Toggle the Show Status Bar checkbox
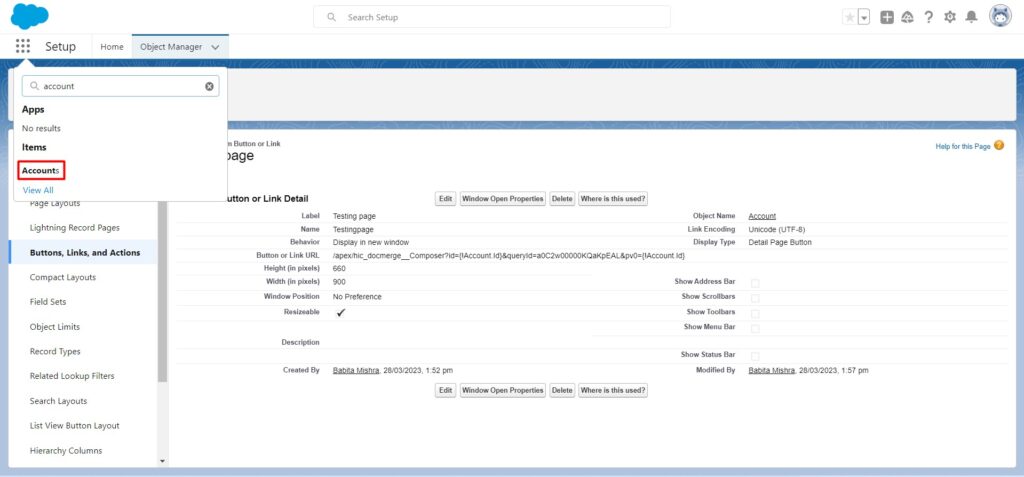The width and height of the screenshot is (1024, 477). click(x=755, y=356)
